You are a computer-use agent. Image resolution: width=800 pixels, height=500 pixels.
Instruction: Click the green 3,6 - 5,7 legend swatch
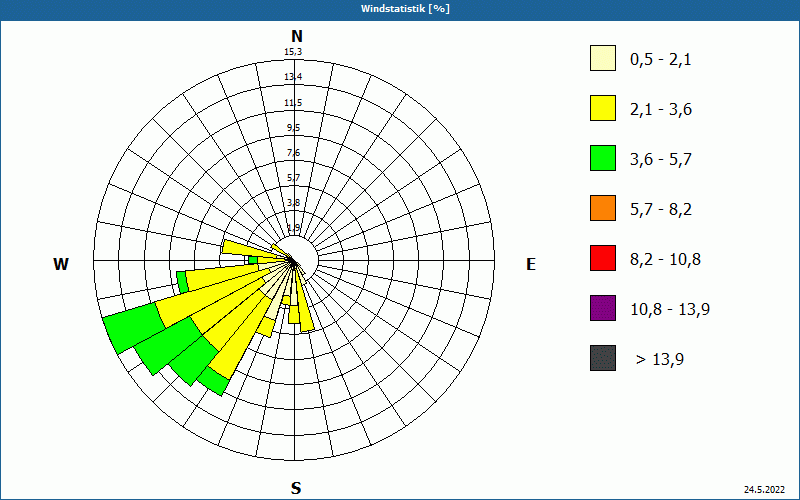[x=603, y=158]
